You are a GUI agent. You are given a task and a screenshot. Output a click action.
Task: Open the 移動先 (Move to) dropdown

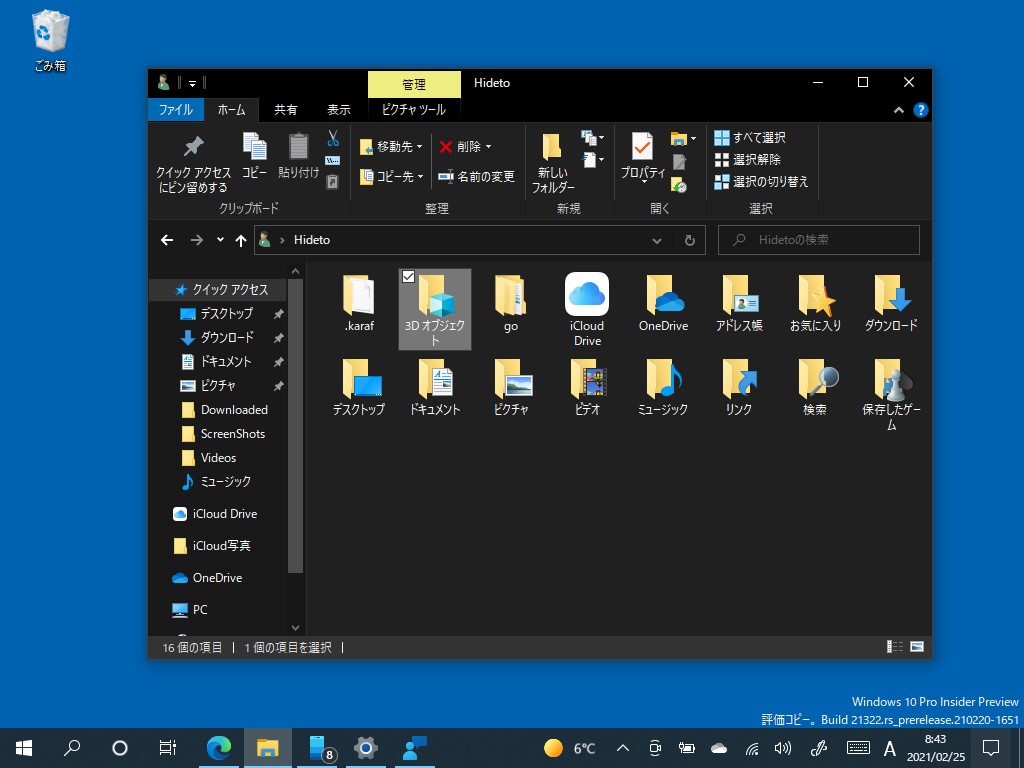(x=391, y=147)
